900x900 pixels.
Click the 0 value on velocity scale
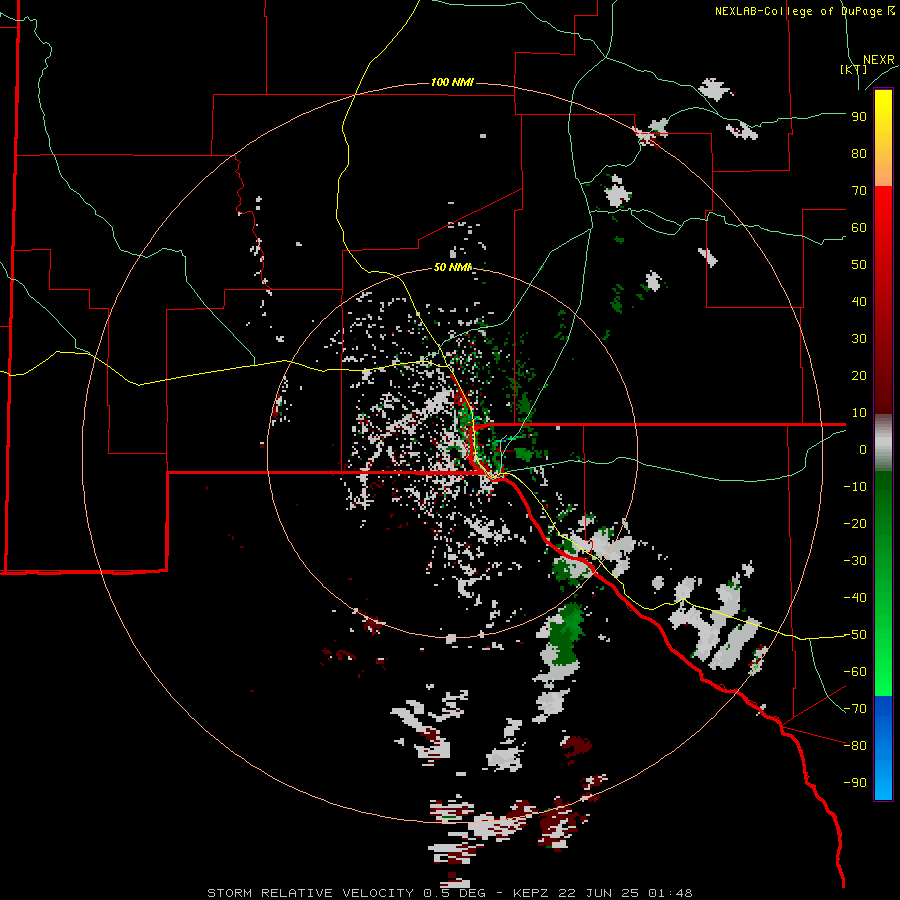863,449
